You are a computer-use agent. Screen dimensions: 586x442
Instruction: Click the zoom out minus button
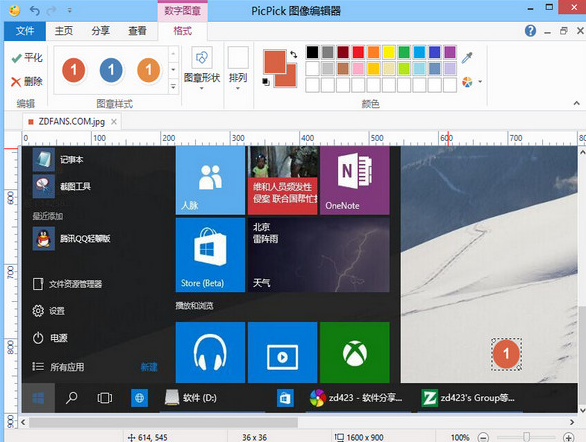[x=483, y=437]
